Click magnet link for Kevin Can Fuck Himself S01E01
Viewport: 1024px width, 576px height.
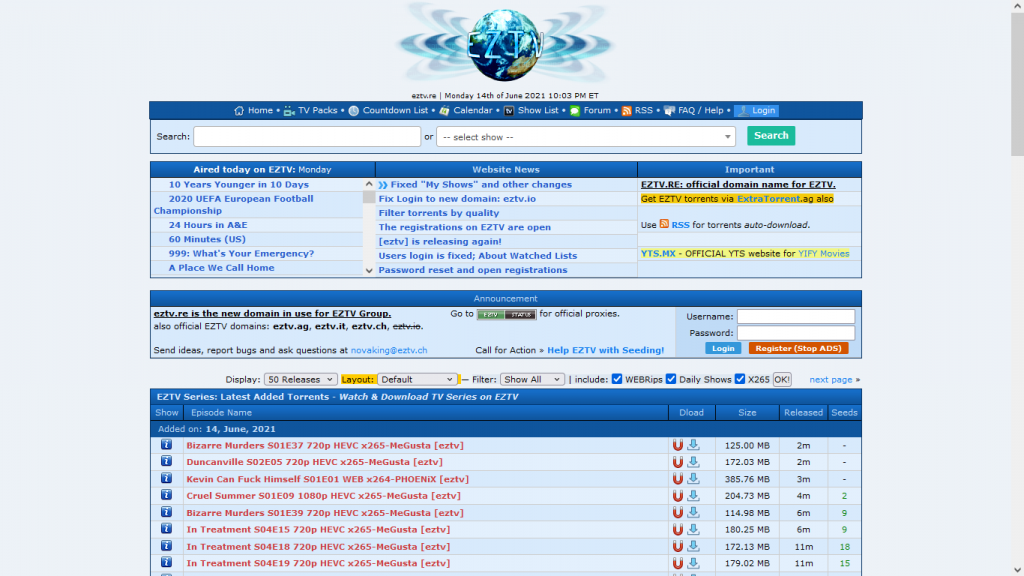click(x=678, y=479)
